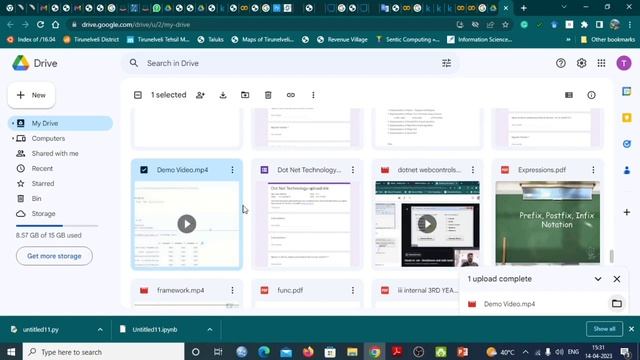
Task: Open Expressions.pdf more options menu
Action: click(593, 170)
